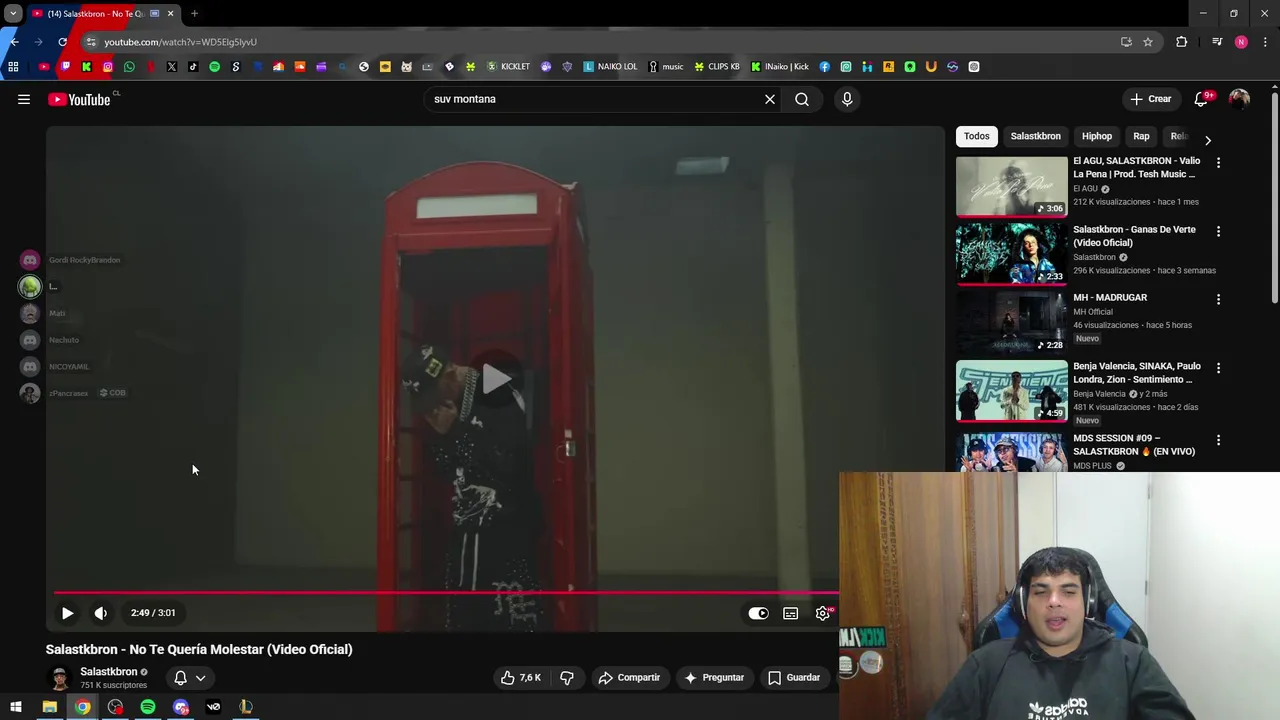Open League of Legends taskbar icon
Viewport: 1280px width, 720px height.
point(246,707)
